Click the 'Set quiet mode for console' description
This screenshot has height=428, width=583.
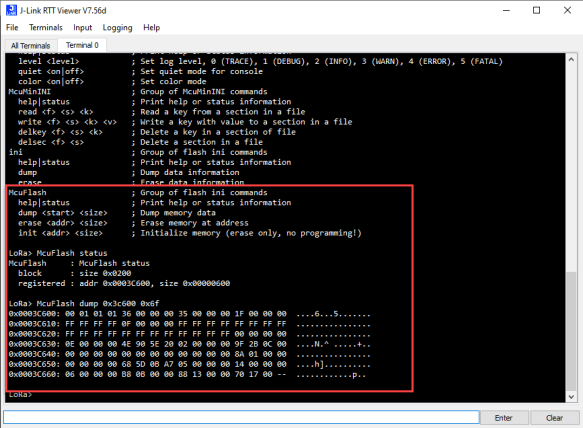click(x=202, y=71)
